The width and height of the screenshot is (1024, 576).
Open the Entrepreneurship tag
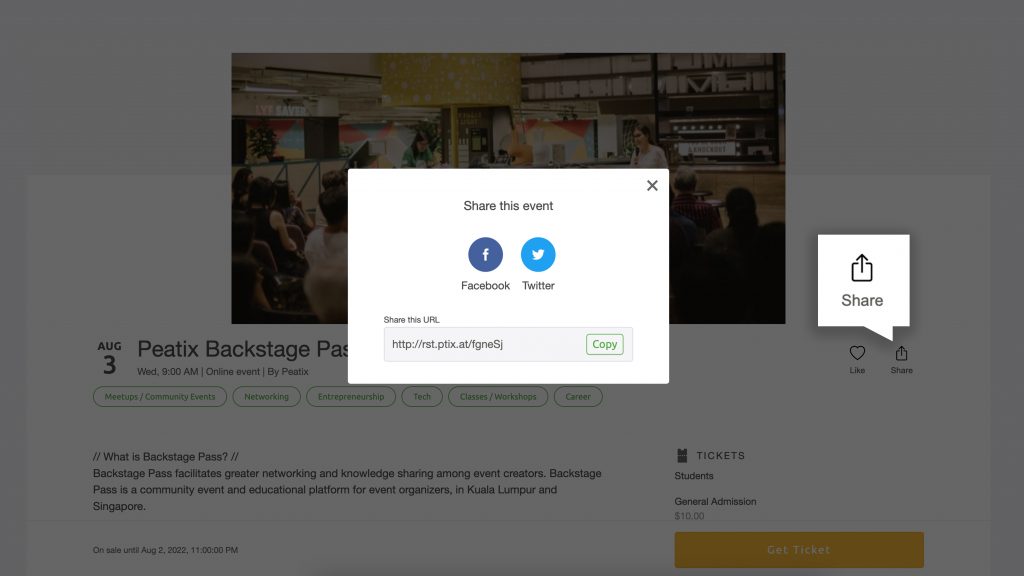[x=351, y=396]
